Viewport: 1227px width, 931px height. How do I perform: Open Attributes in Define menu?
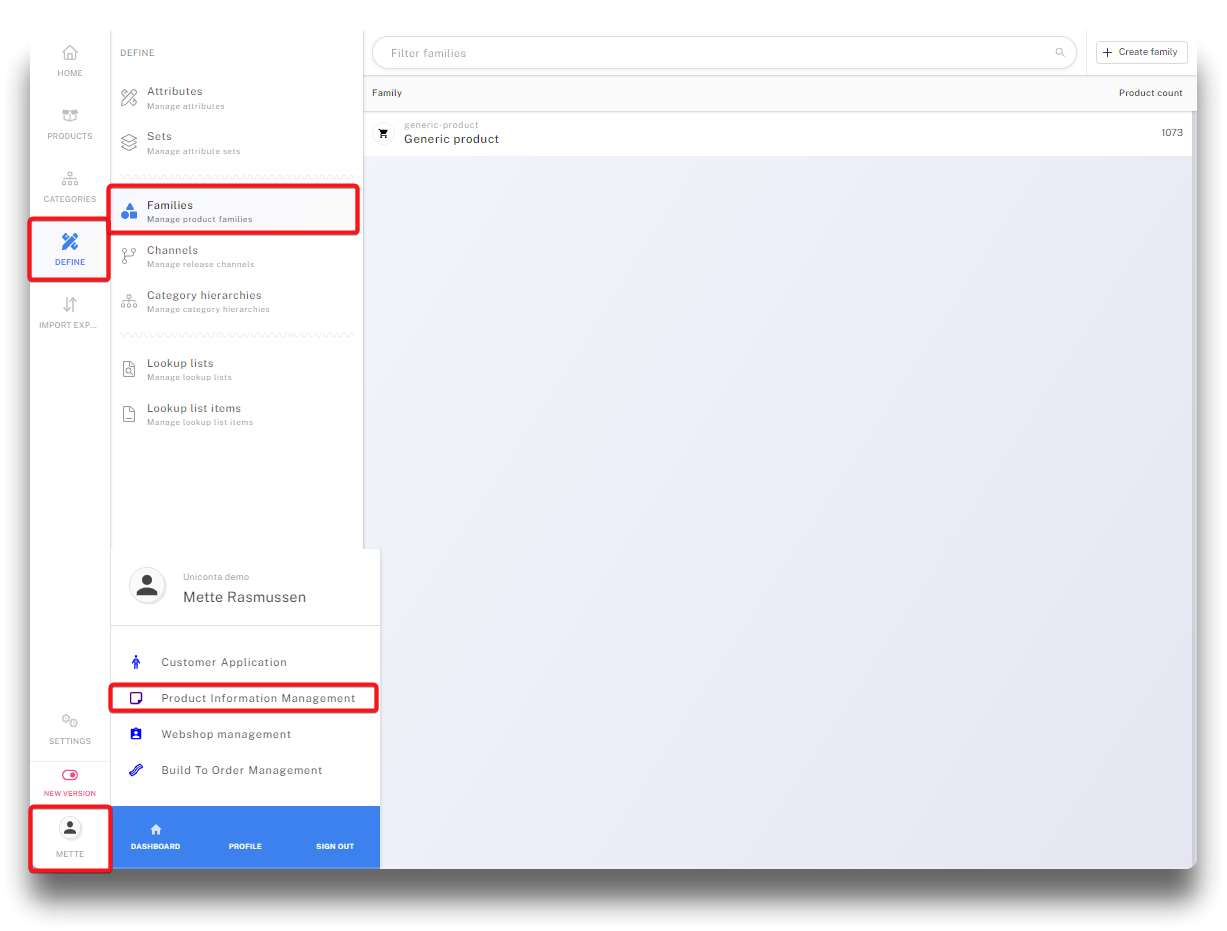(x=175, y=97)
